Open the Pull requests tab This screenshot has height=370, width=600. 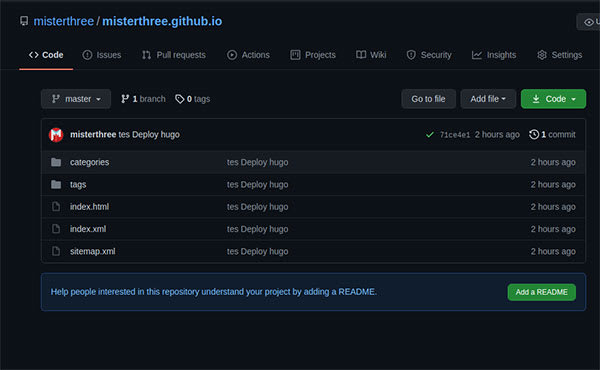[174, 55]
